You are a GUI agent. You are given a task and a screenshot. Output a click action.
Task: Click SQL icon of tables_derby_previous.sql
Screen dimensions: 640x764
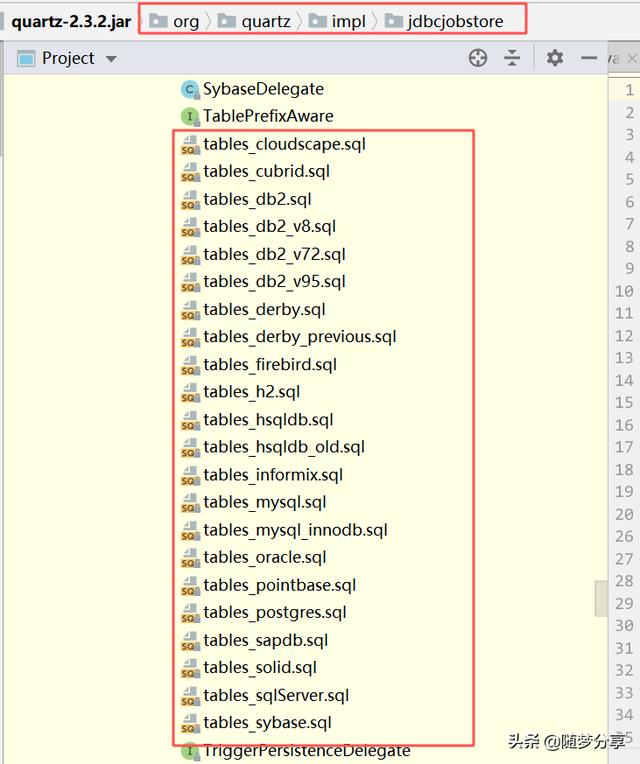(190, 337)
